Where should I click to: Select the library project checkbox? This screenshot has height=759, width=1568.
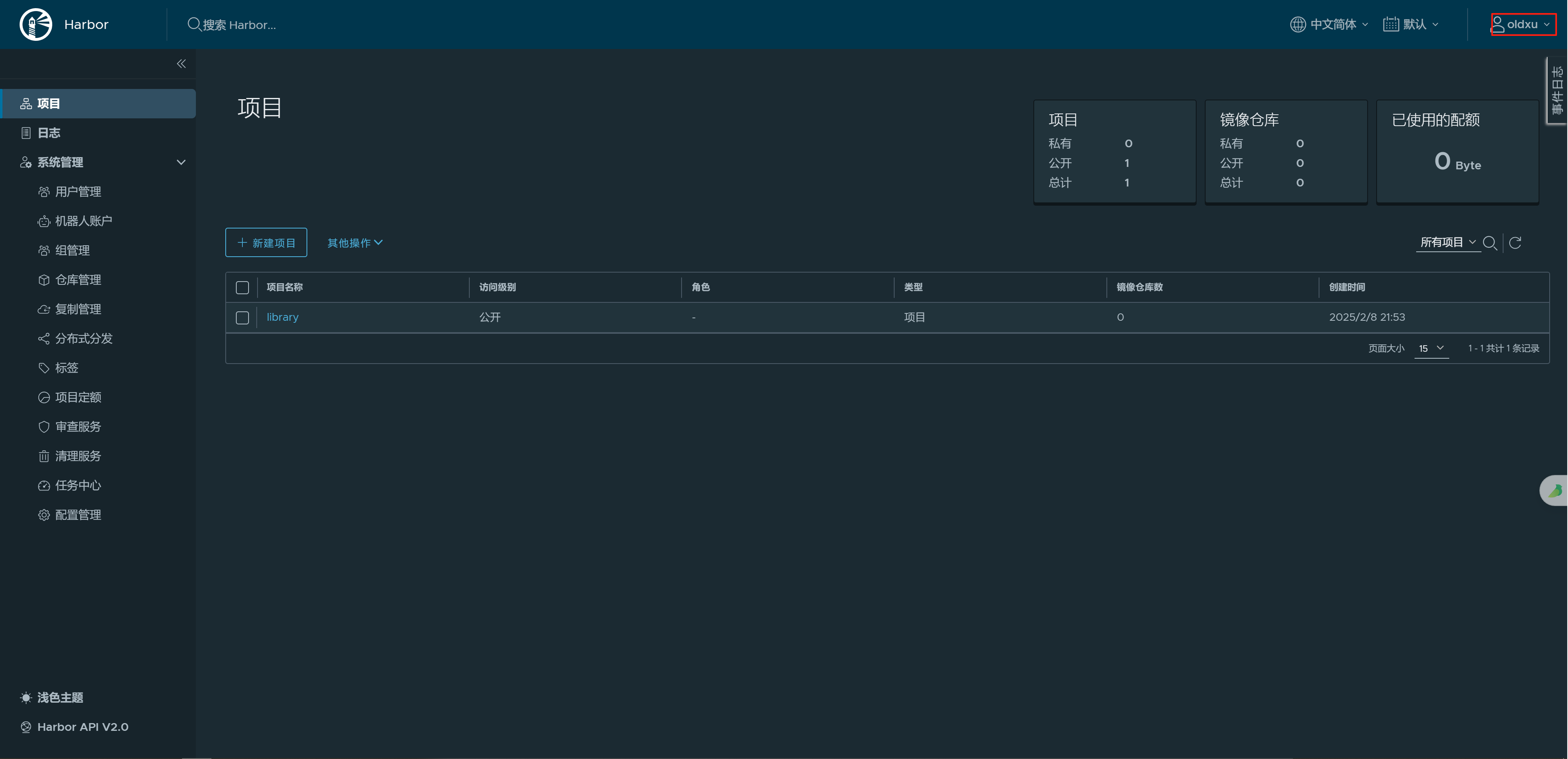(x=242, y=318)
